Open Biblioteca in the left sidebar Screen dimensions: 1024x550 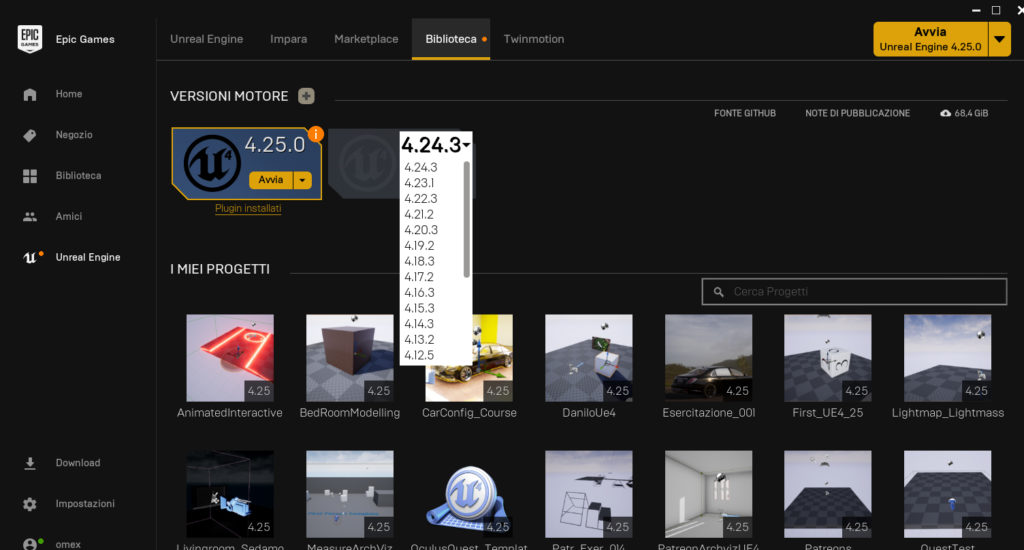pyautogui.click(x=78, y=176)
